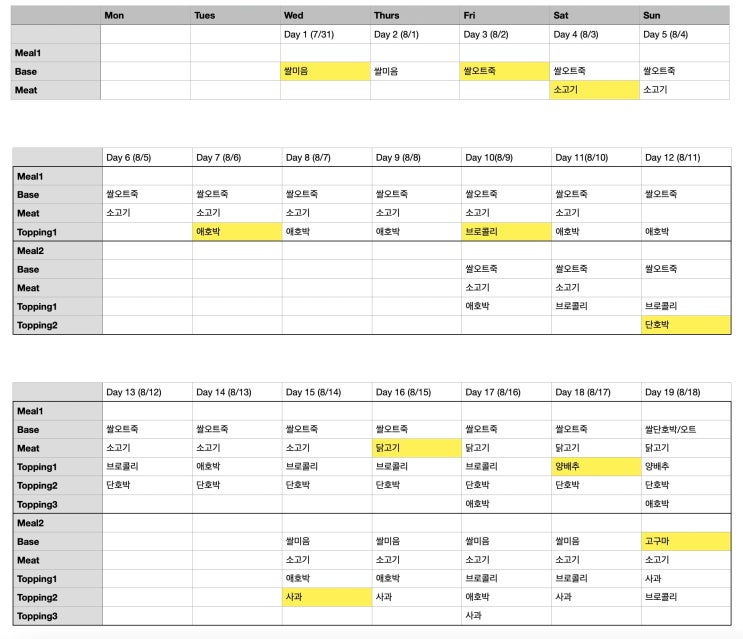Click the Sun column header cell
Image resolution: width=743 pixels, height=639 pixels.
684,15
